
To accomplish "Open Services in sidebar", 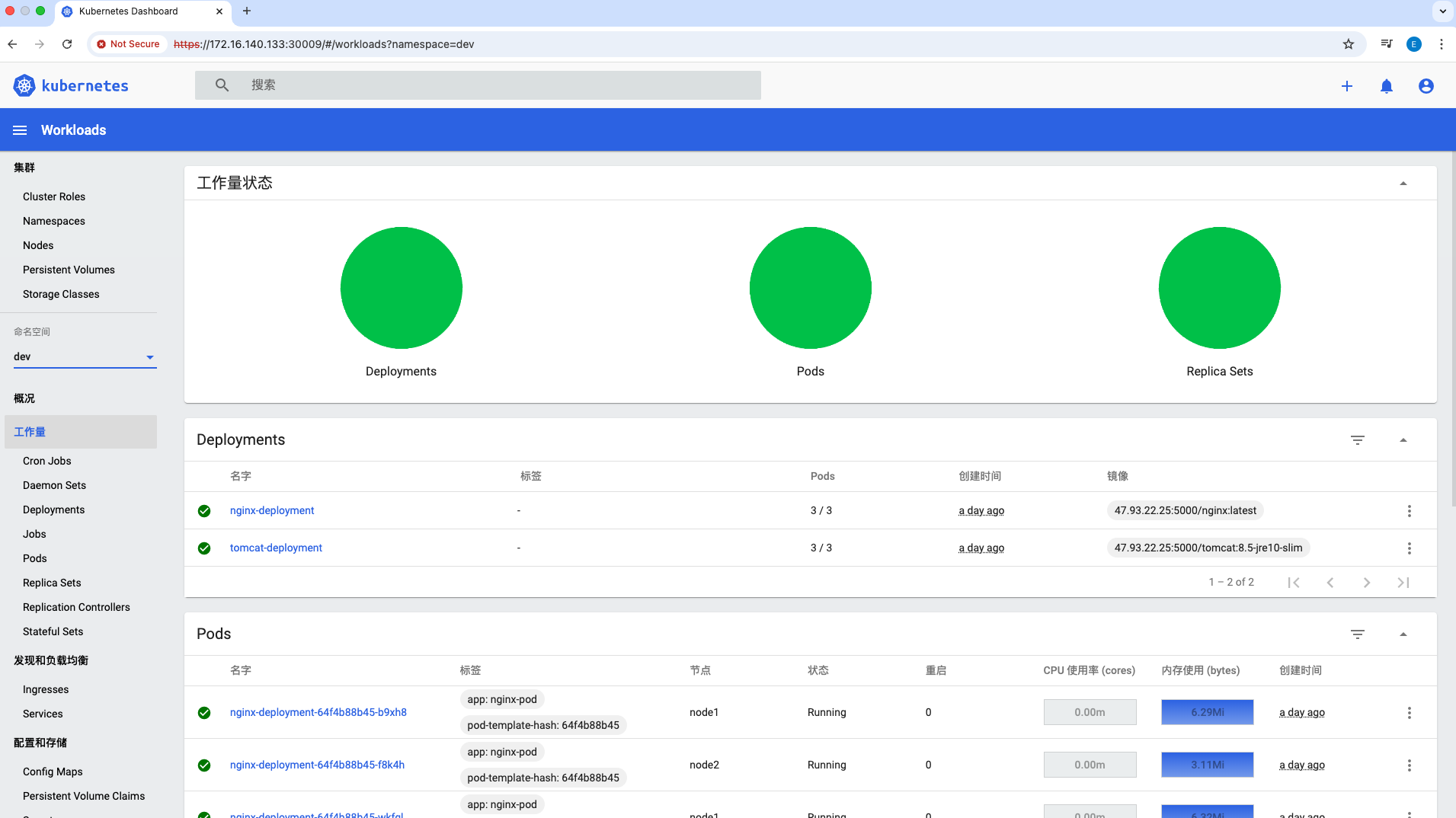I will (43, 714).
